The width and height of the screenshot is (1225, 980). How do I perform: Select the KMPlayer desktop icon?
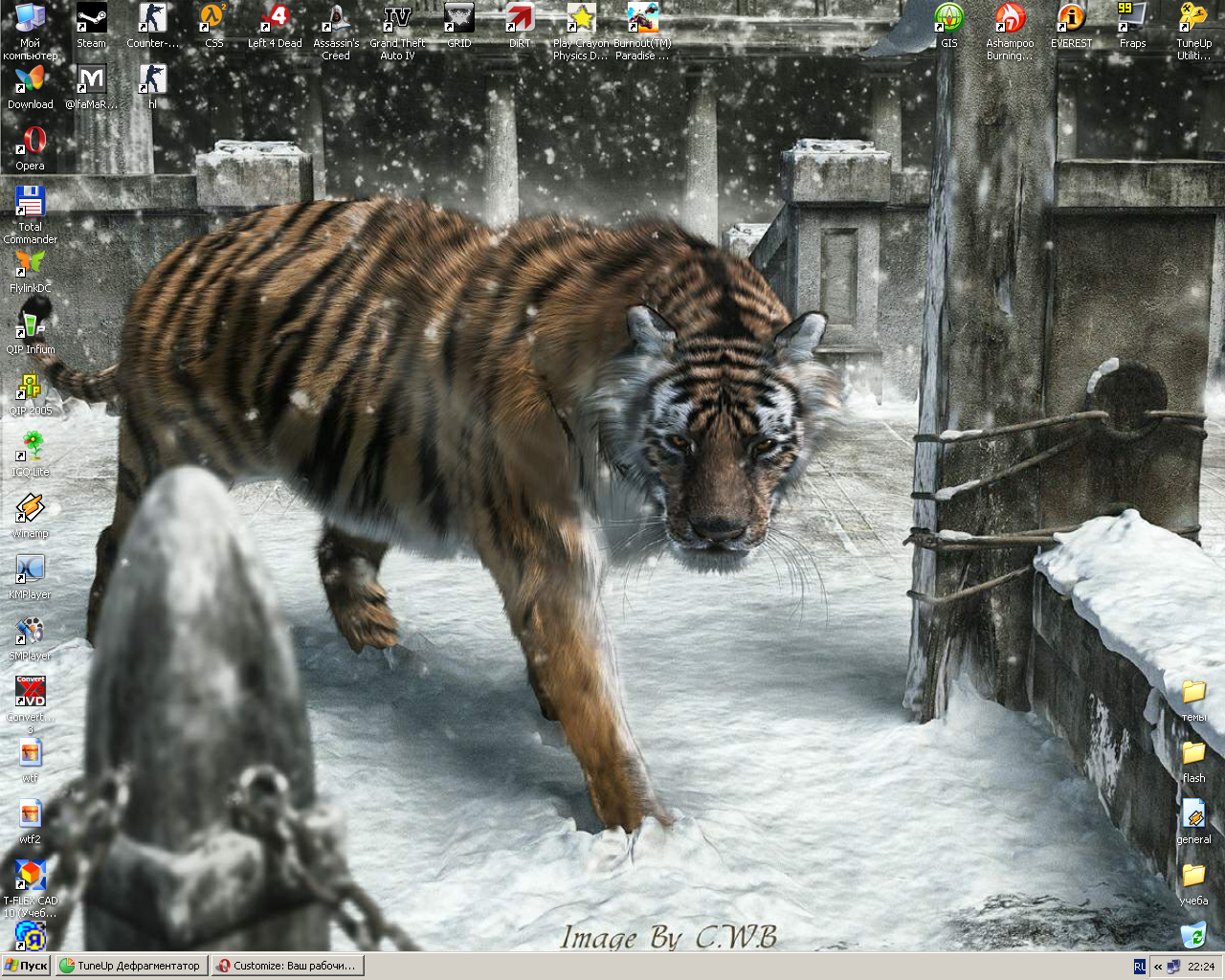(30, 577)
